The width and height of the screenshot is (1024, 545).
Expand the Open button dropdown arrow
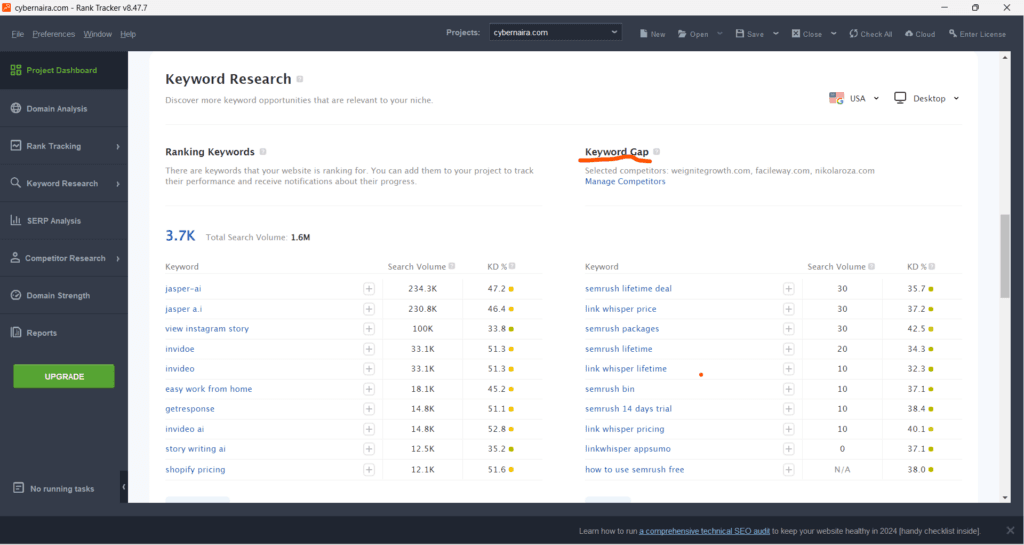click(x=720, y=34)
